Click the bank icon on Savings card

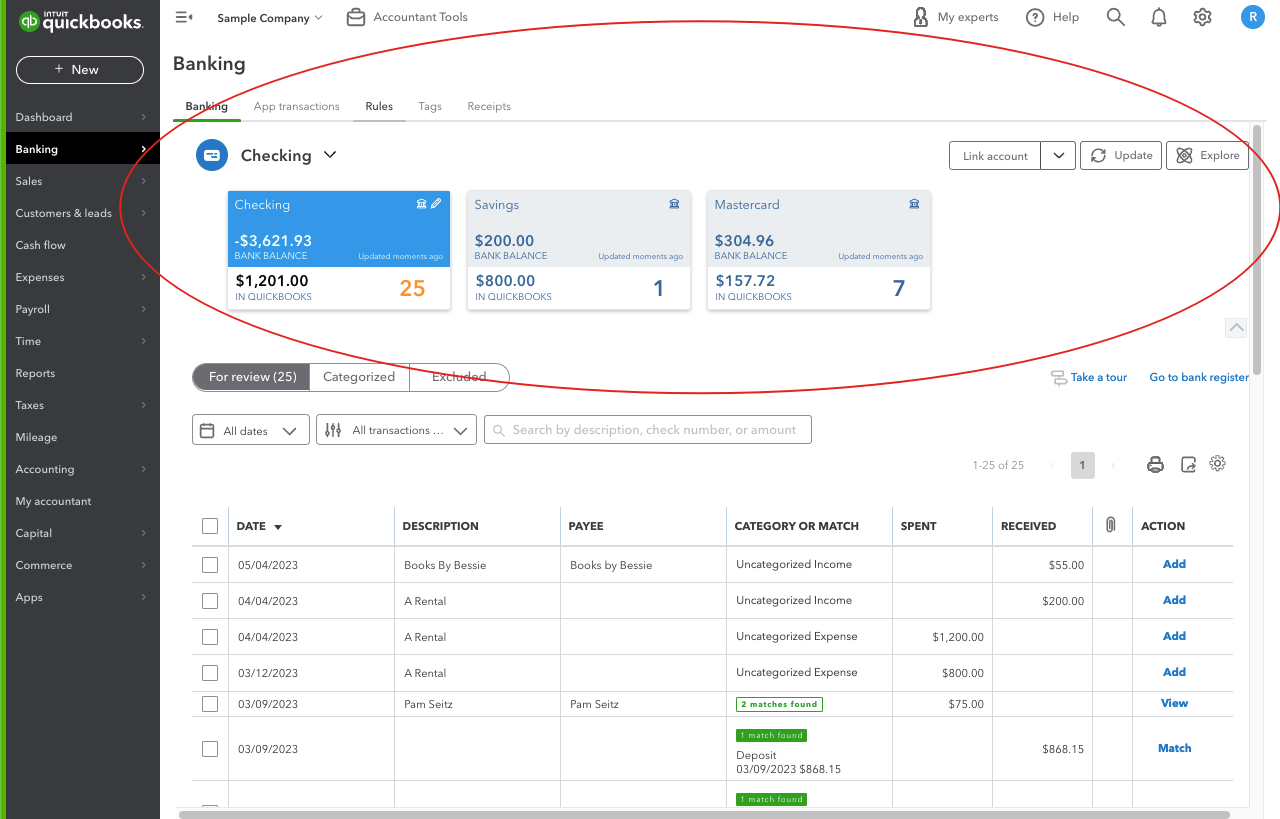click(674, 204)
